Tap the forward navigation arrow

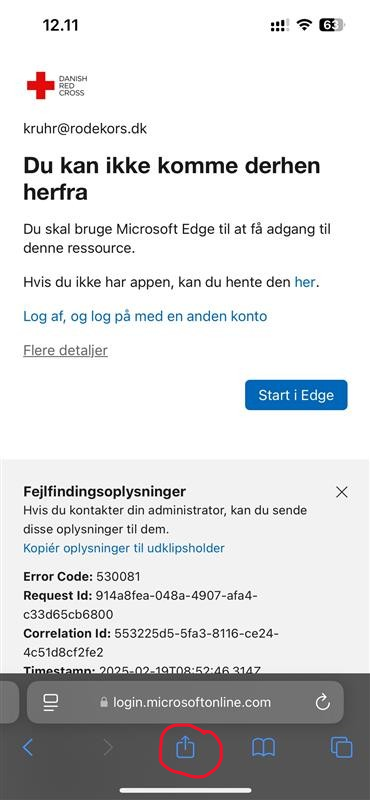[108, 748]
